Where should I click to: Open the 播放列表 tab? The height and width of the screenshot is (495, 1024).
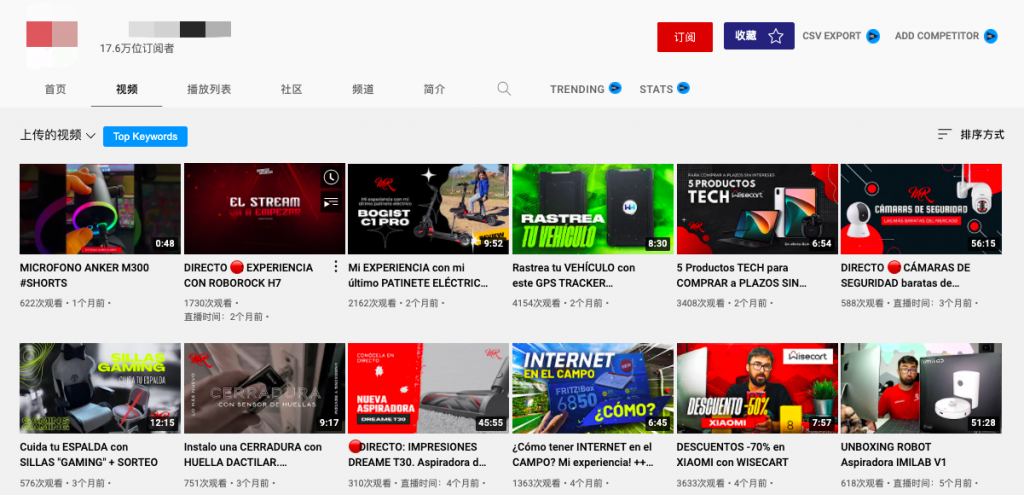pyautogui.click(x=209, y=89)
